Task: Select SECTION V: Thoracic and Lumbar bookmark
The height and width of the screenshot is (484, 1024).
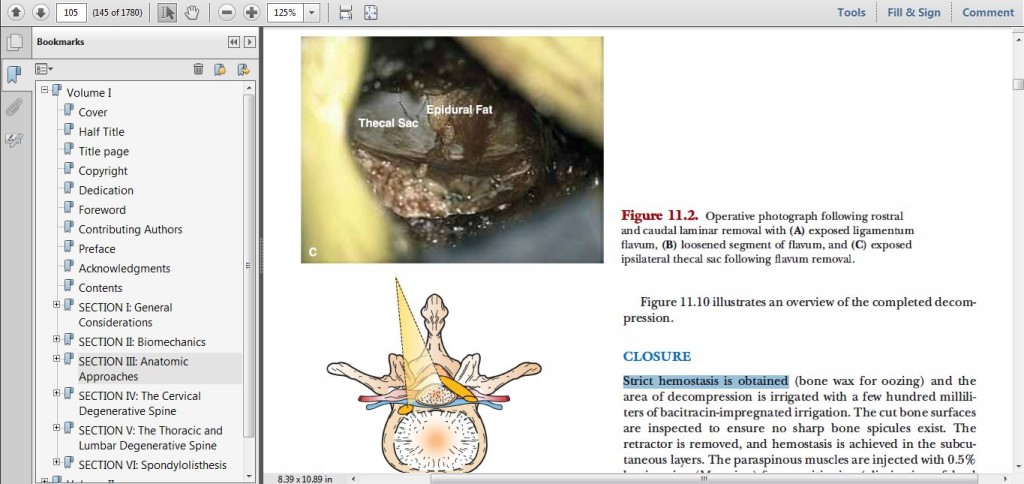Action: [x=150, y=438]
